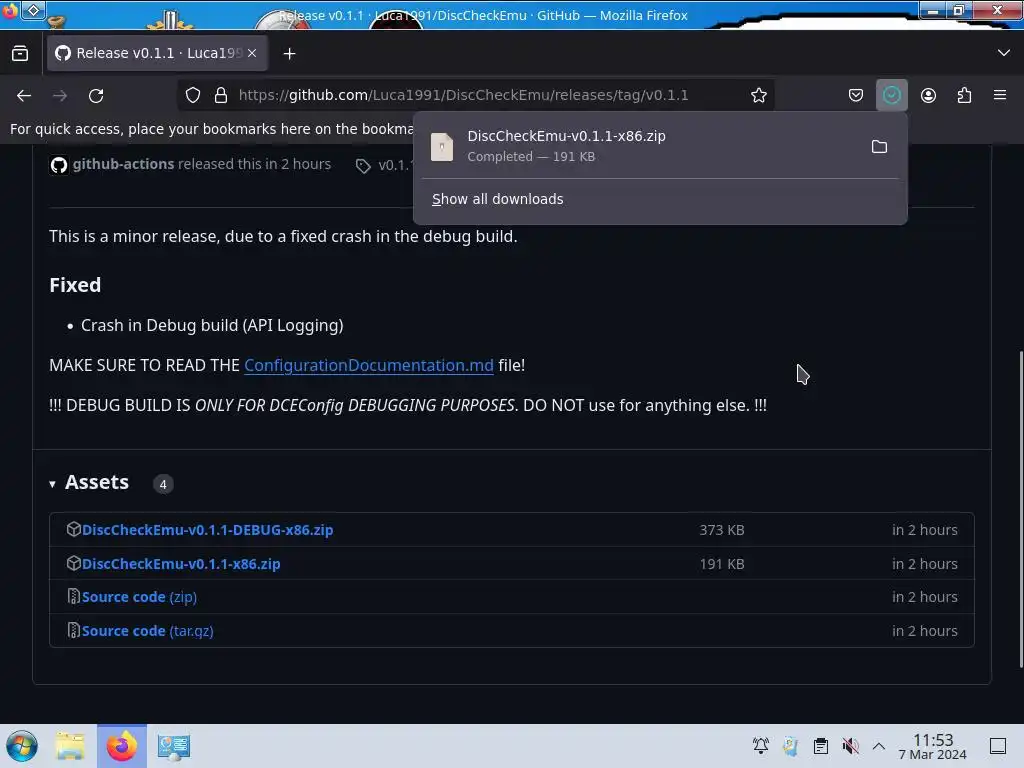Open the clock showing 11:53
Screen dimensions: 1024x768
point(932,746)
